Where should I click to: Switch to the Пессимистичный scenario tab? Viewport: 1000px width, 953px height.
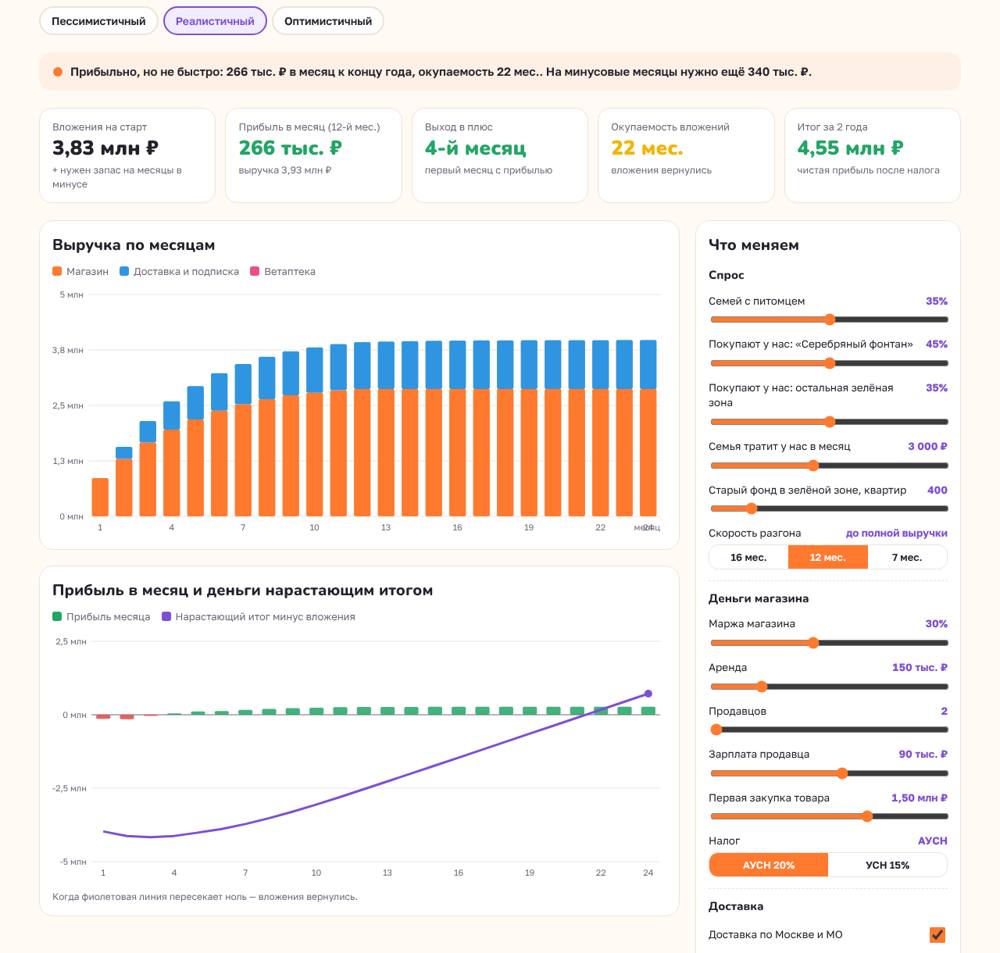98,21
